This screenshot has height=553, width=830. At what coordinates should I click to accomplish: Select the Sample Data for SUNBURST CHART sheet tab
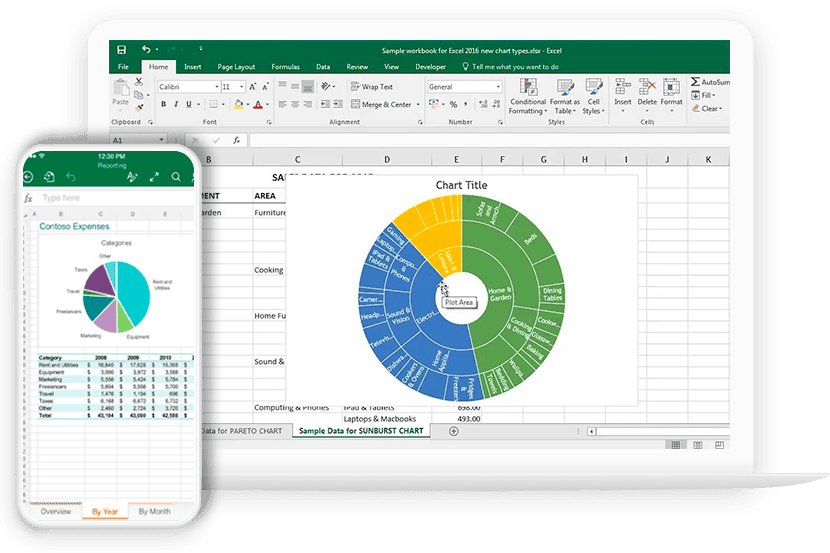[361, 431]
